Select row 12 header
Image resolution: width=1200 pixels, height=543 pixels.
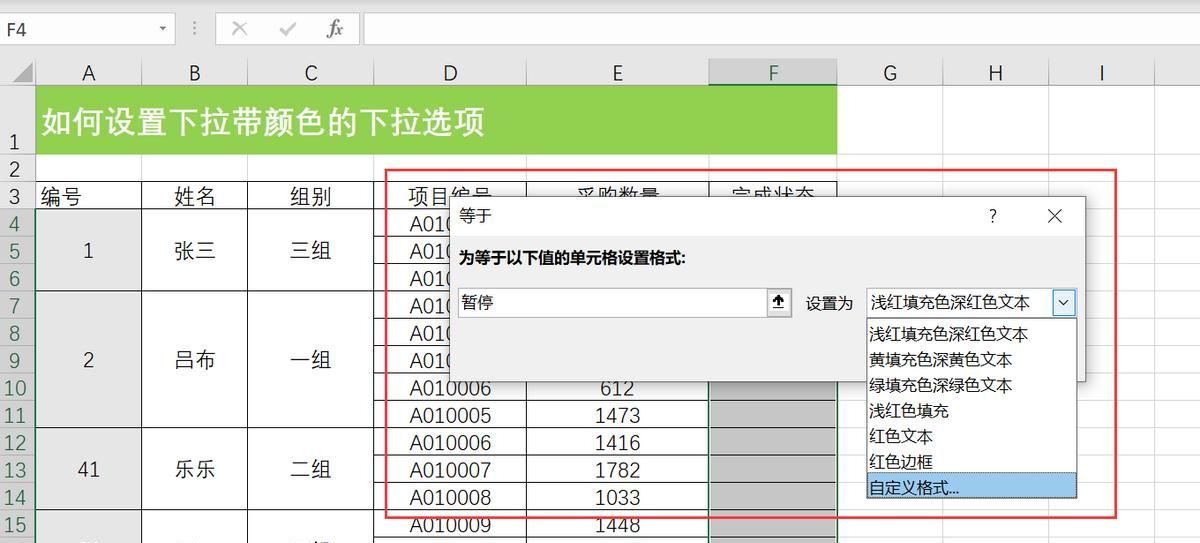(18, 442)
